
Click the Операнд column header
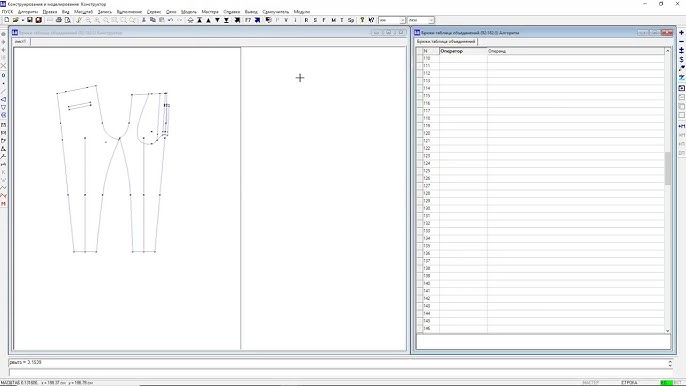(x=576, y=51)
